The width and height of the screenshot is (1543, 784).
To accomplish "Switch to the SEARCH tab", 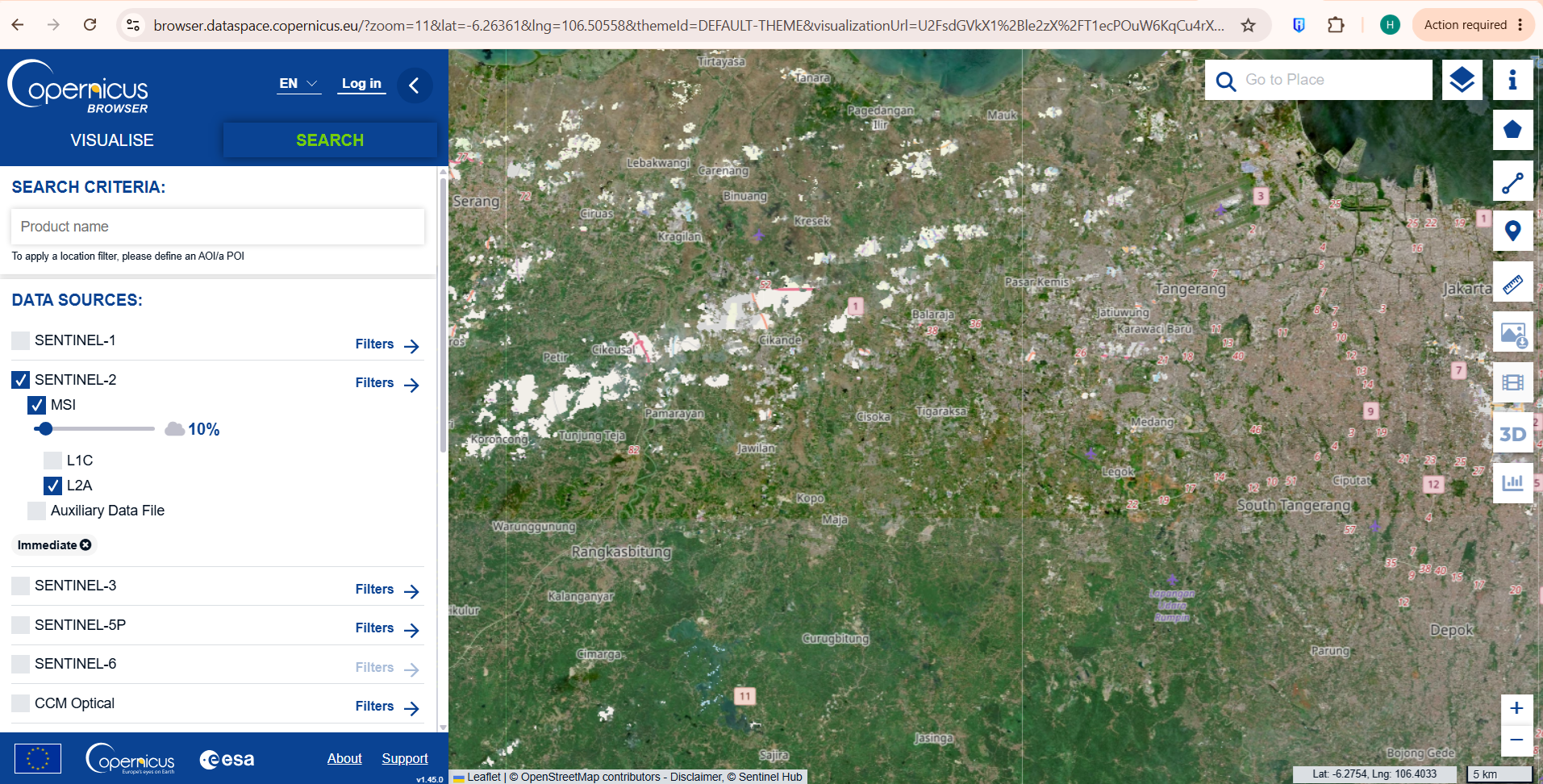I will (330, 140).
